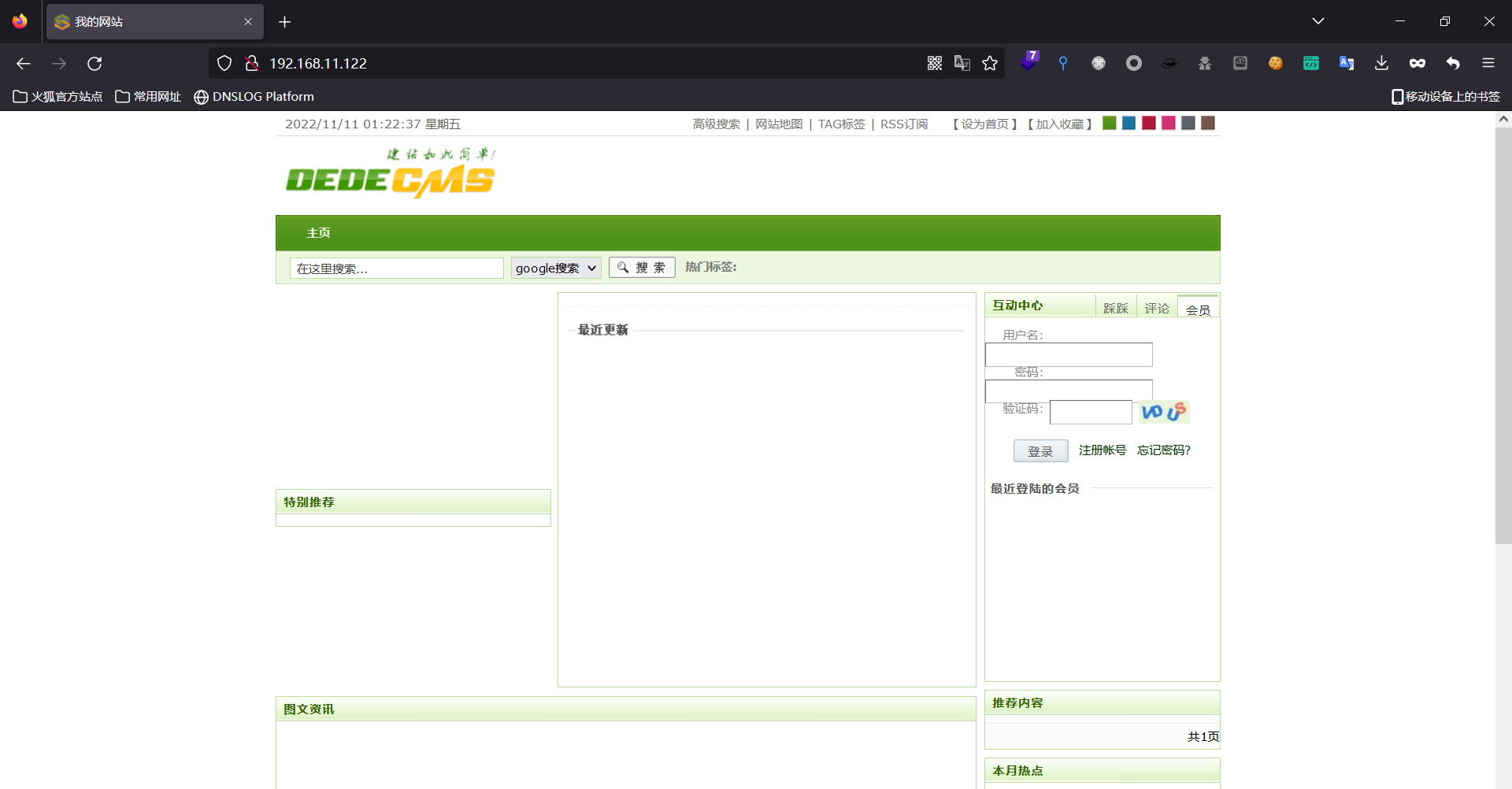Screen dimensions: 1512x789
Task: Click the grey circle extension icon
Action: [x=1134, y=63]
